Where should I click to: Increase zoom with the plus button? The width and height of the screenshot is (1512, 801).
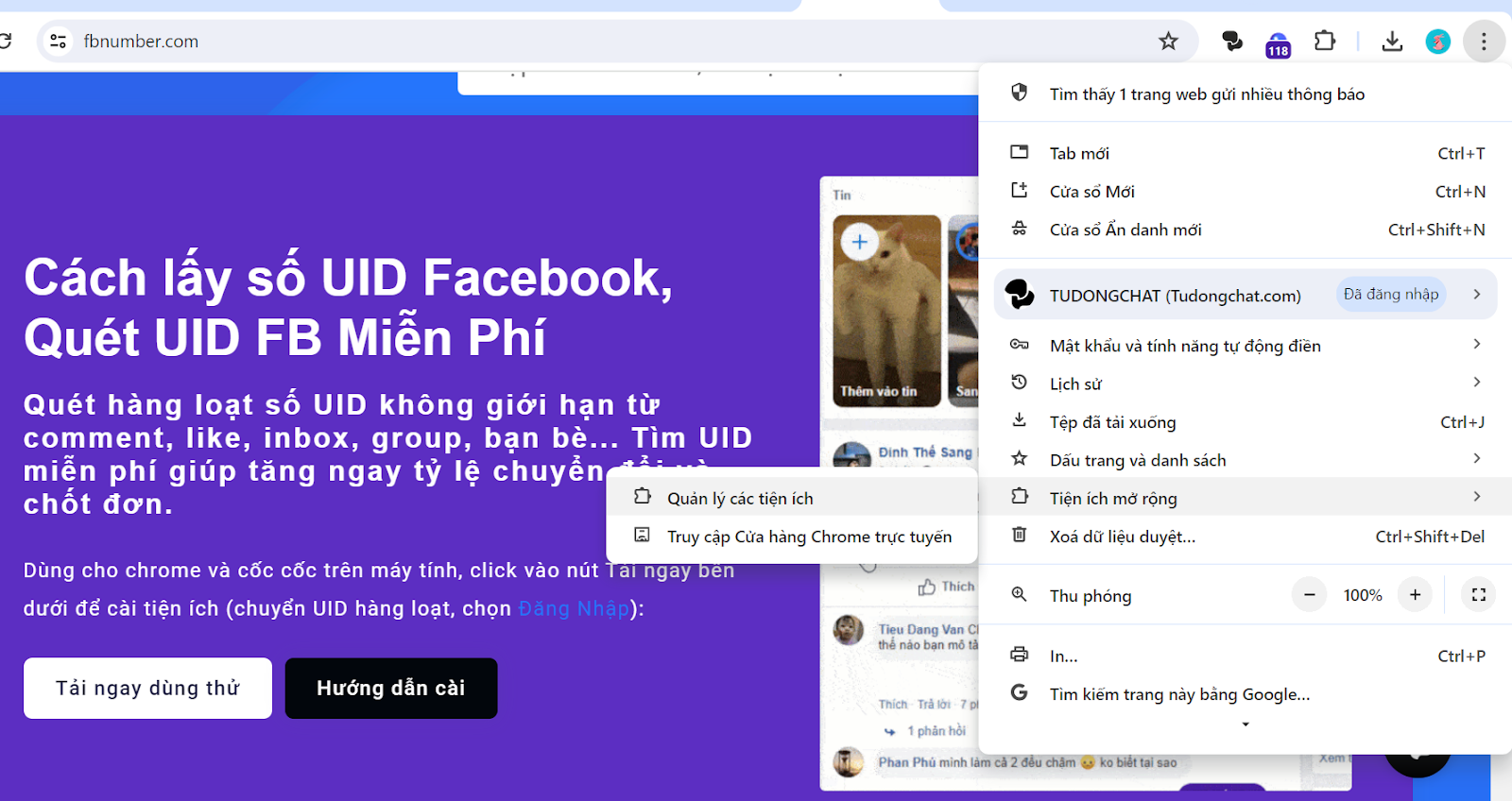(x=1415, y=595)
